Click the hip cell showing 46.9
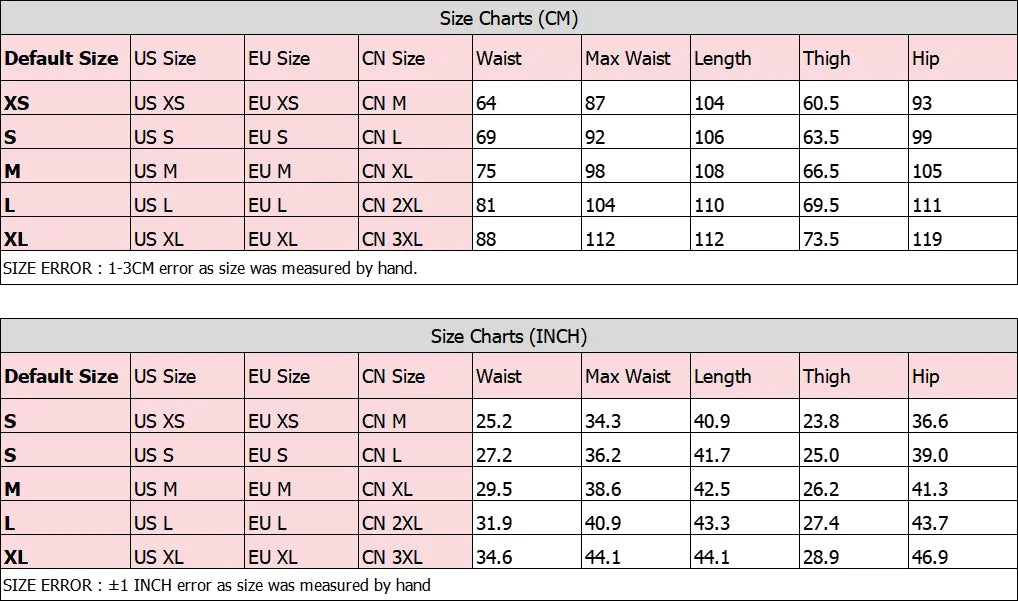1018x601 pixels. point(930,557)
